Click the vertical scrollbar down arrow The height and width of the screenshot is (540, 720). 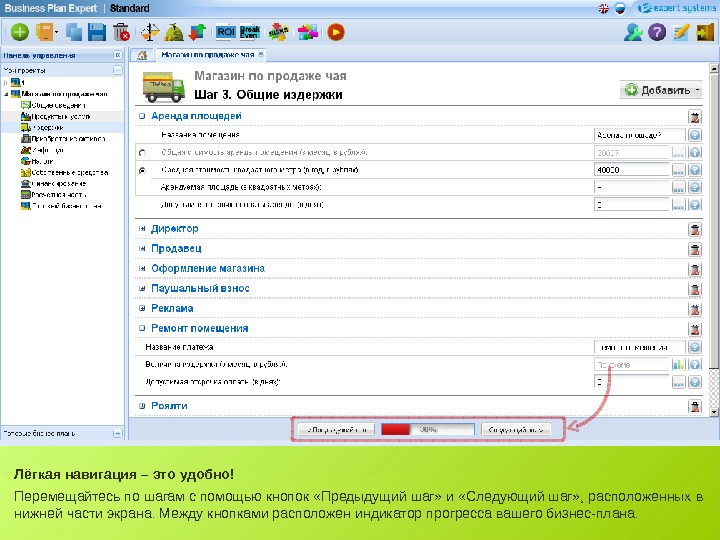(714, 412)
